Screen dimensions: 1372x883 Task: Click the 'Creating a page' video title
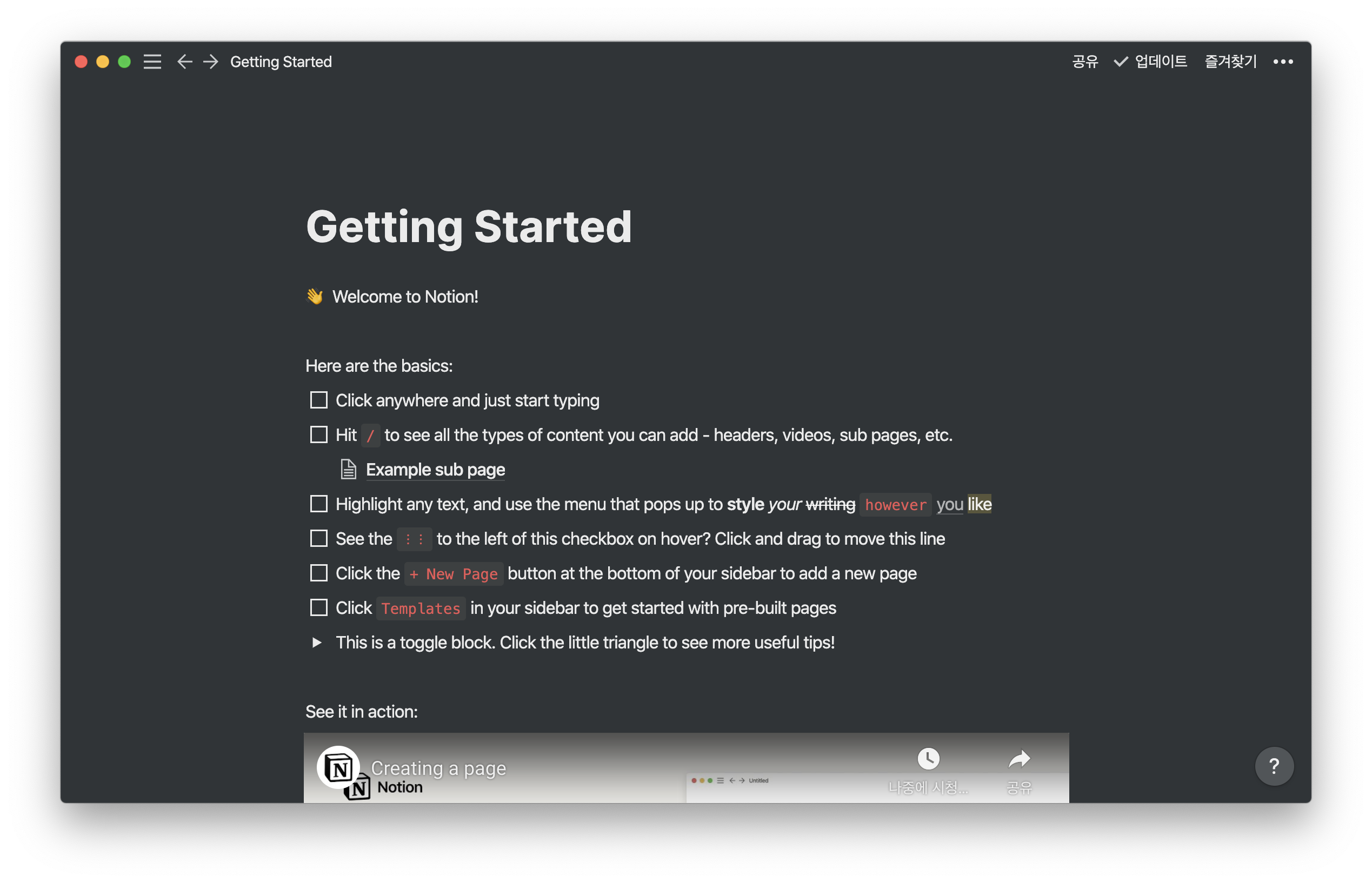click(x=438, y=768)
